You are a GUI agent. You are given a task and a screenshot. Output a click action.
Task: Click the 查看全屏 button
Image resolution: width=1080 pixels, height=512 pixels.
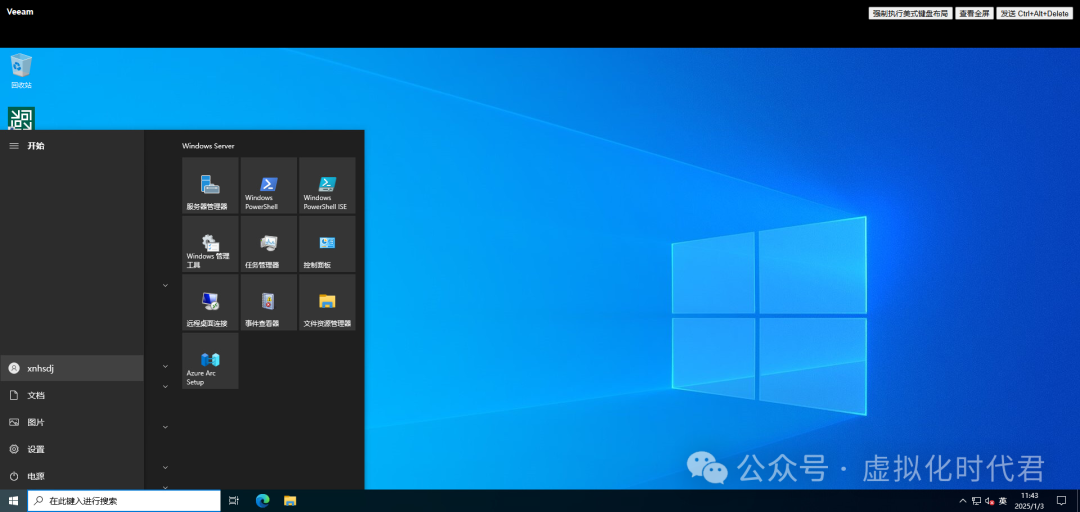[x=974, y=13]
